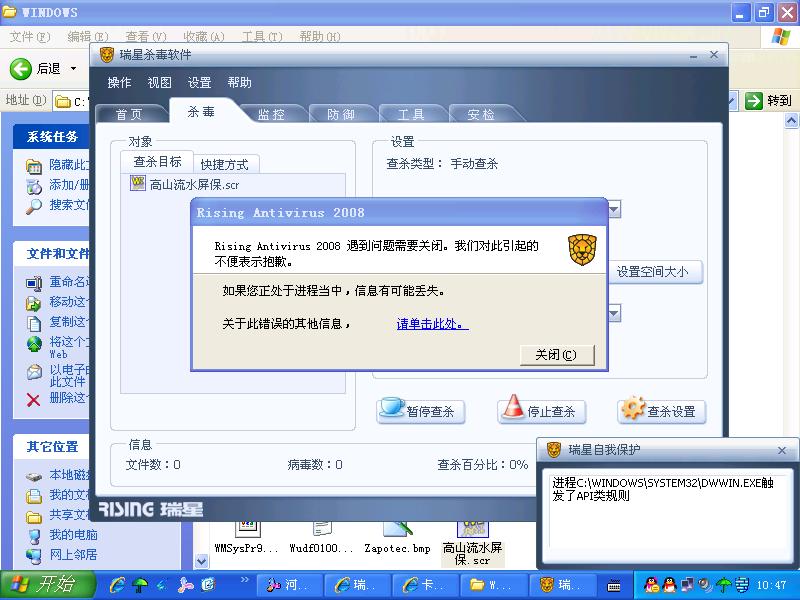This screenshot has width=800, height=600.
Task: Open the 帮助 menu in Rising
Action: click(240, 83)
